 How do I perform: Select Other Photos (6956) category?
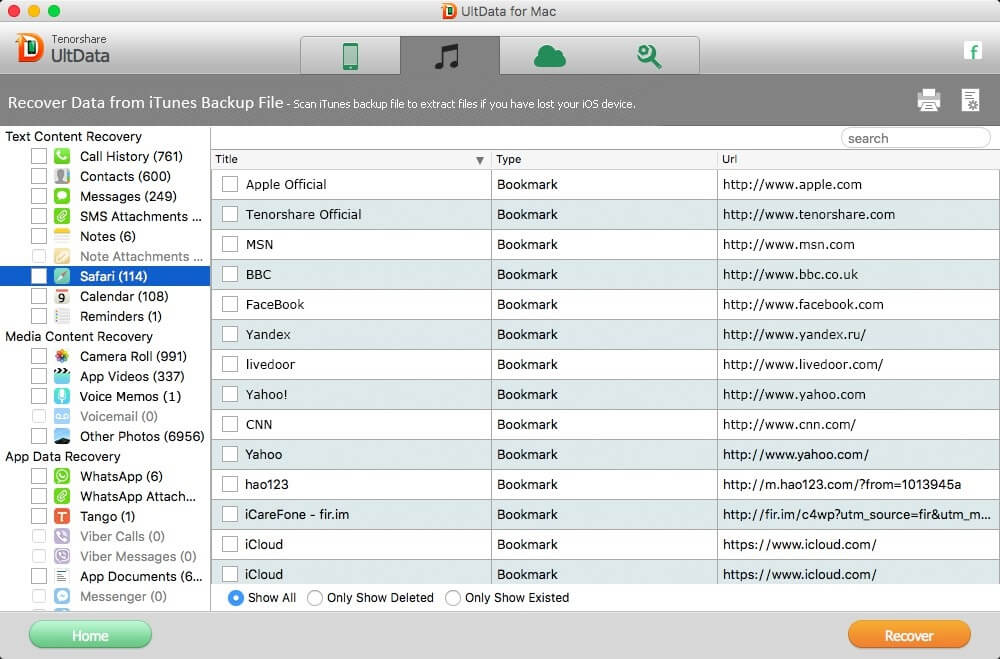point(105,436)
